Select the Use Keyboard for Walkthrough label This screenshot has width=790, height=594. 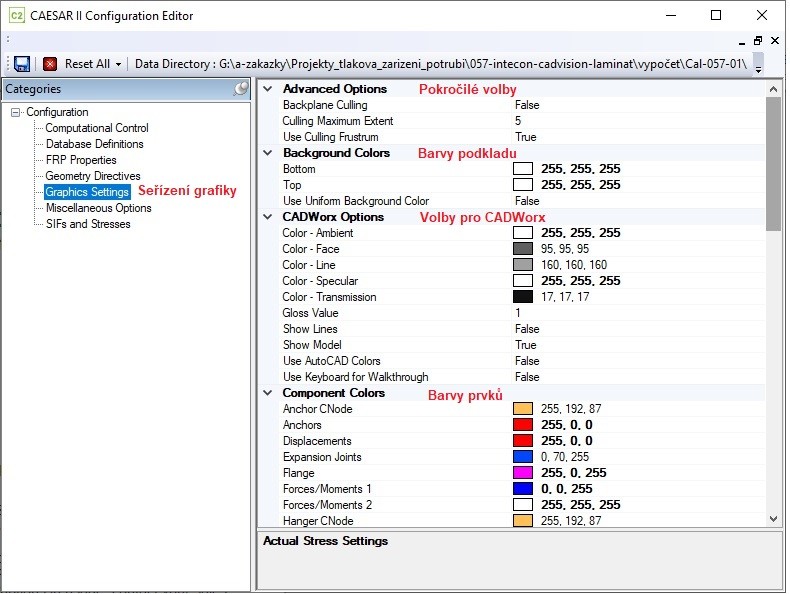(355, 377)
